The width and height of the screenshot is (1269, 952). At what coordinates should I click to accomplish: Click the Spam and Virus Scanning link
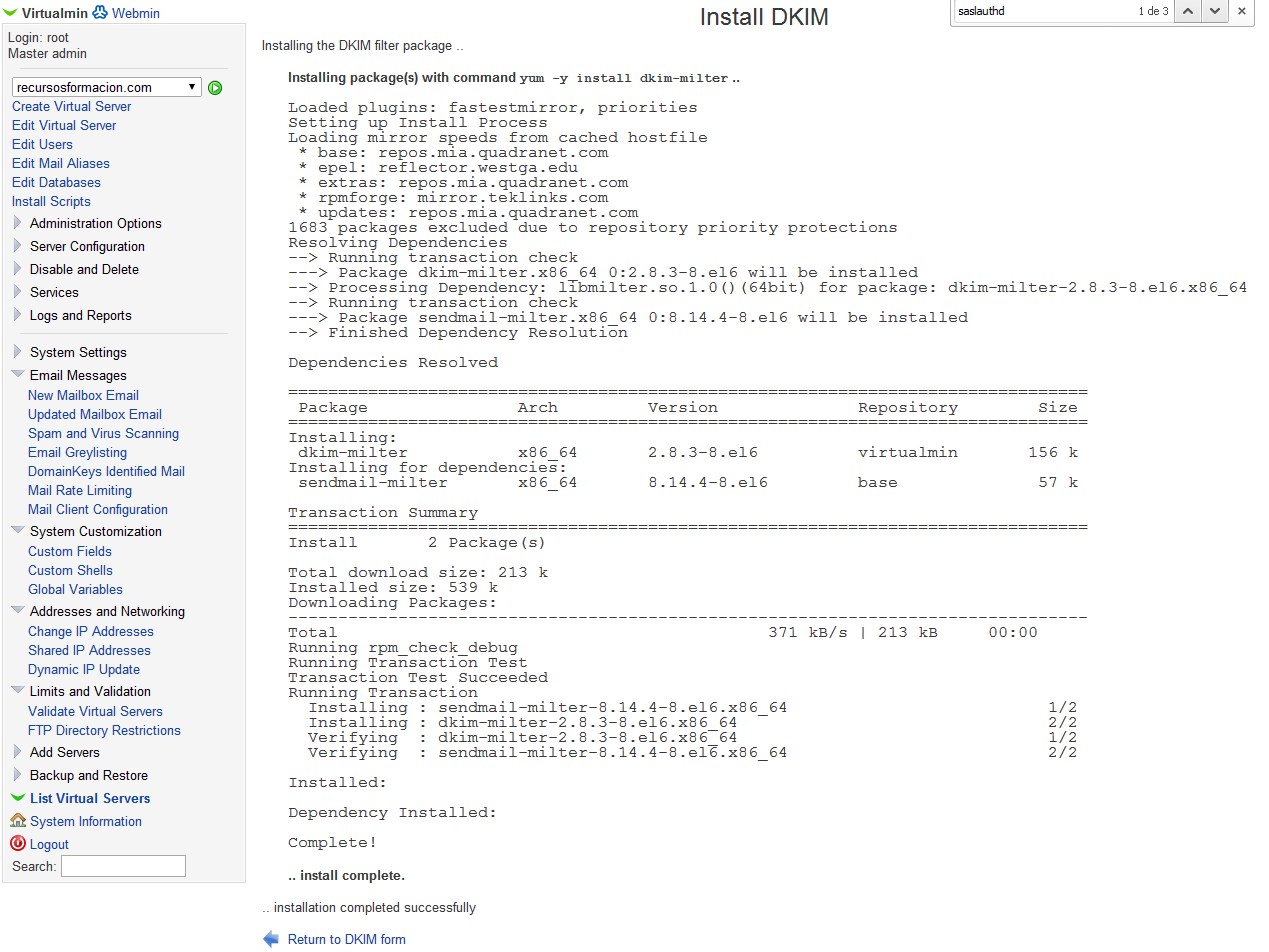click(103, 433)
